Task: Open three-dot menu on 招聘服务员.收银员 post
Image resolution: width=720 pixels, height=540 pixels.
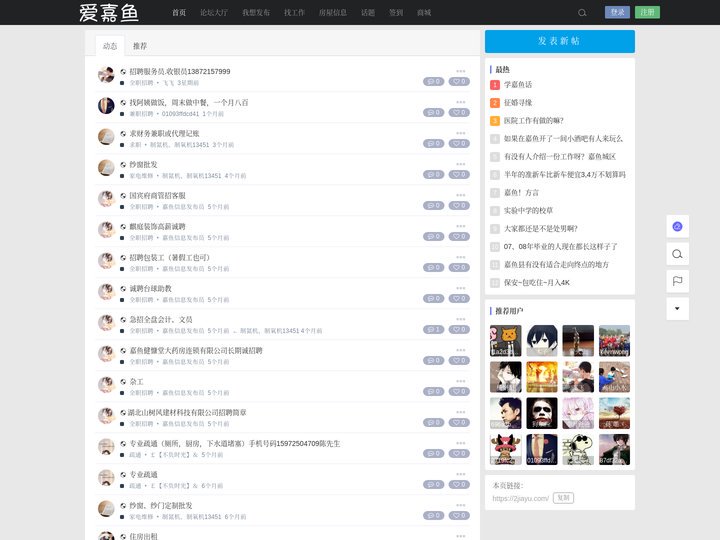Action: [x=461, y=71]
